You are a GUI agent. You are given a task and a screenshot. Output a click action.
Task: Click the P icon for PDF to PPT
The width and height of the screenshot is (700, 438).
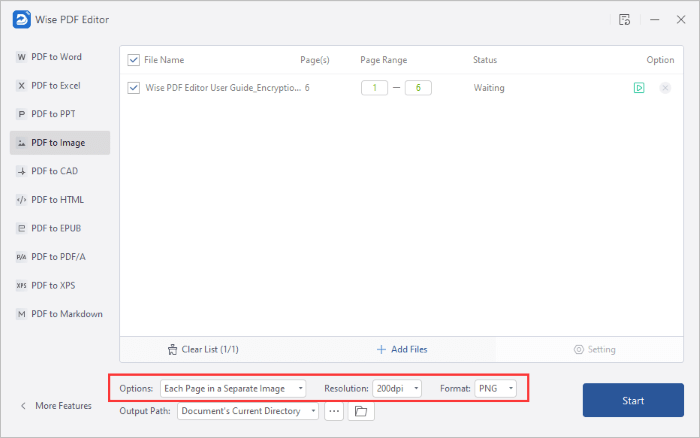[21, 114]
